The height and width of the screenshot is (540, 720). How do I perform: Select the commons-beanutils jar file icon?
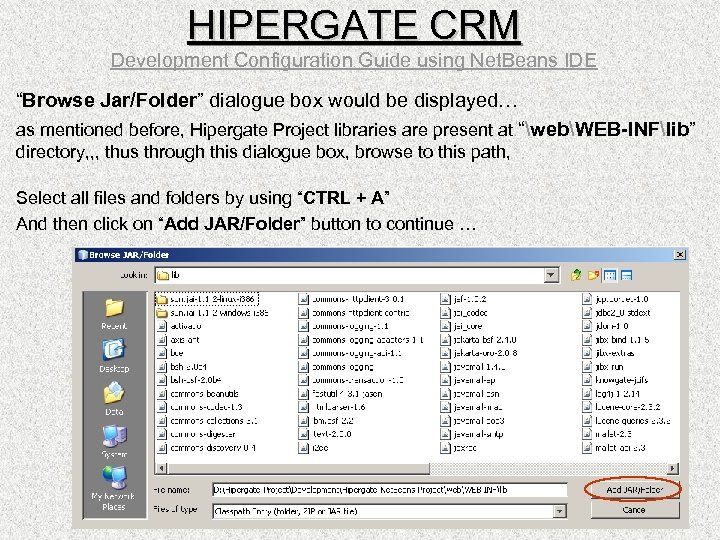162,394
